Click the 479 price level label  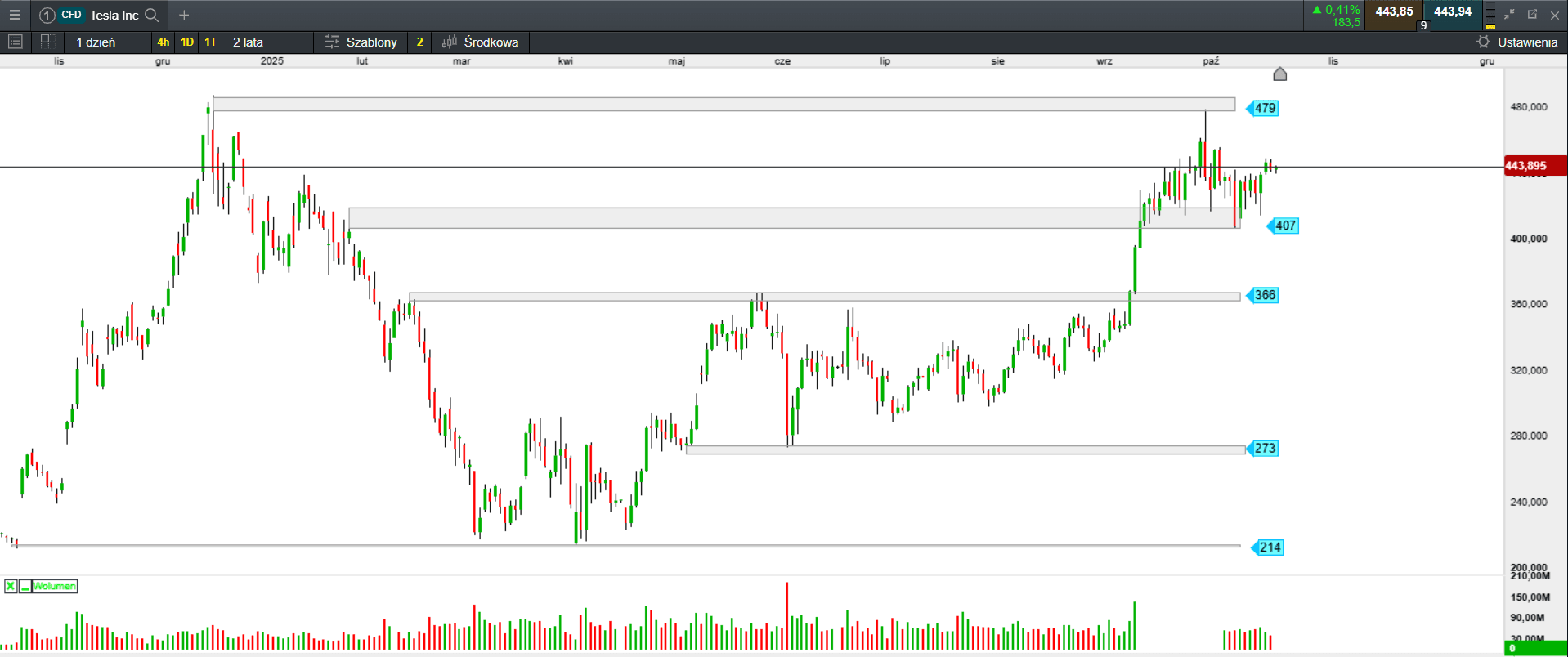[1265, 108]
